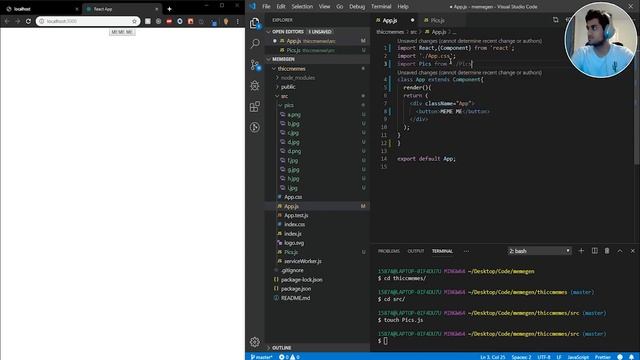Screen dimensions: 640x360
Task: Open the Search view in VS Code
Action: [255, 43]
